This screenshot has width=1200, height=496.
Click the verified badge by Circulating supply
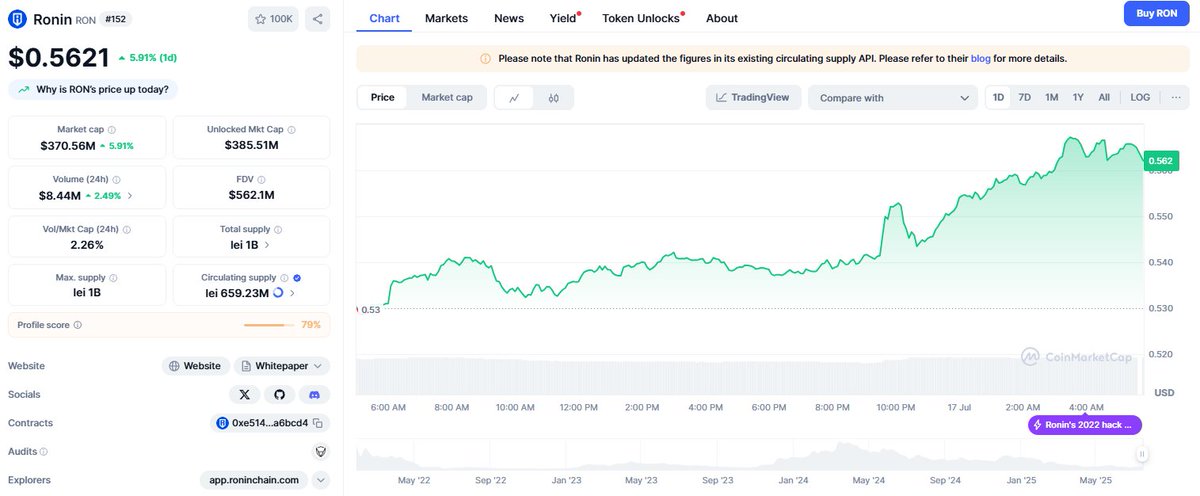pos(298,277)
